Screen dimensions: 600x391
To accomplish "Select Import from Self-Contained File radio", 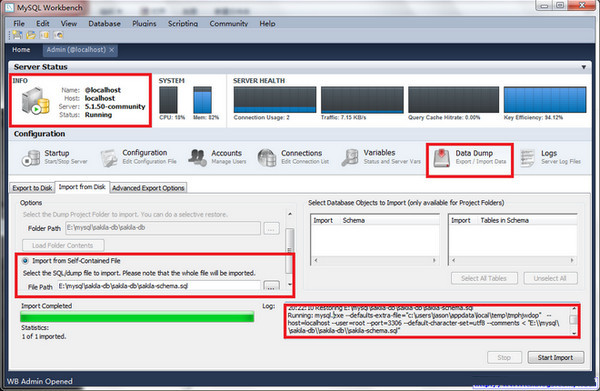I will tap(25, 261).
